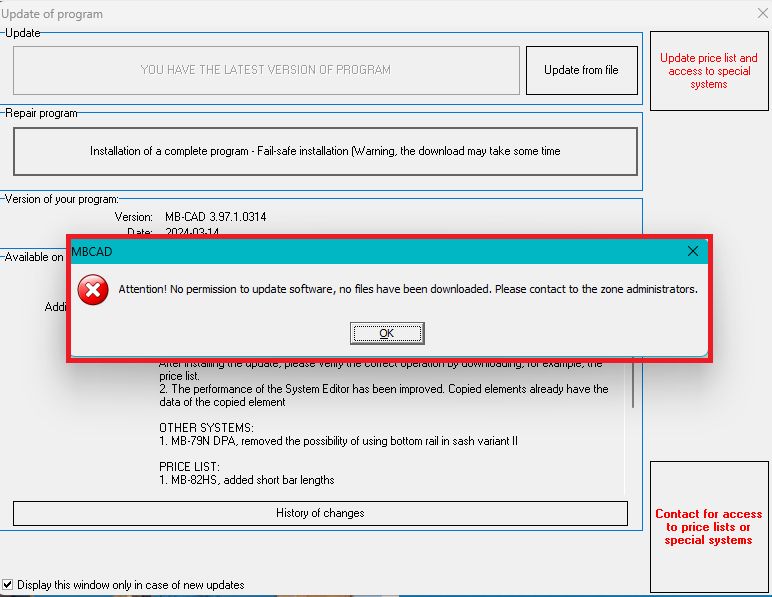This screenshot has height=597, width=772.
Task: Click the Repair program group label
Action: click(42, 113)
